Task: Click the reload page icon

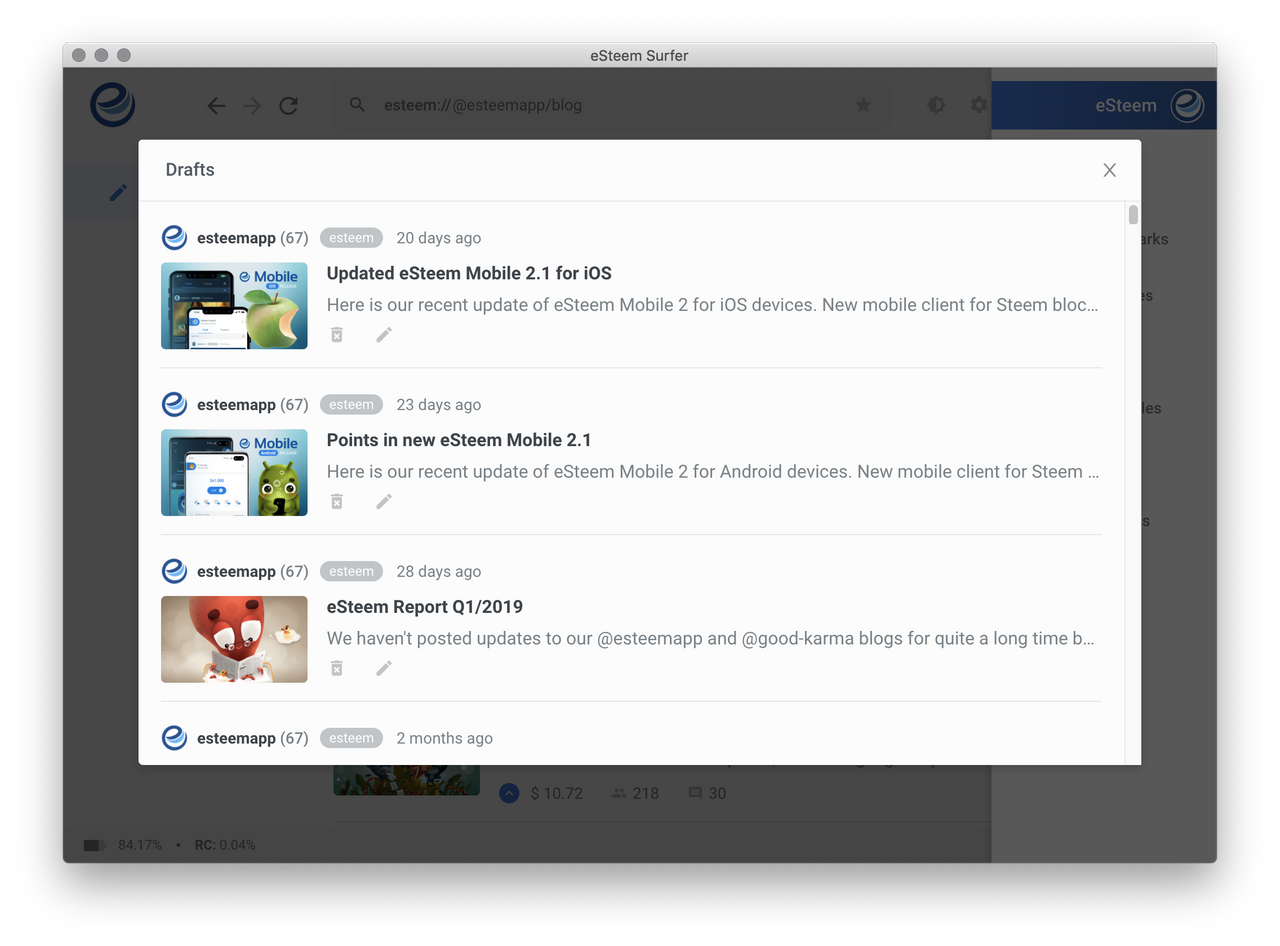Action: tap(289, 105)
